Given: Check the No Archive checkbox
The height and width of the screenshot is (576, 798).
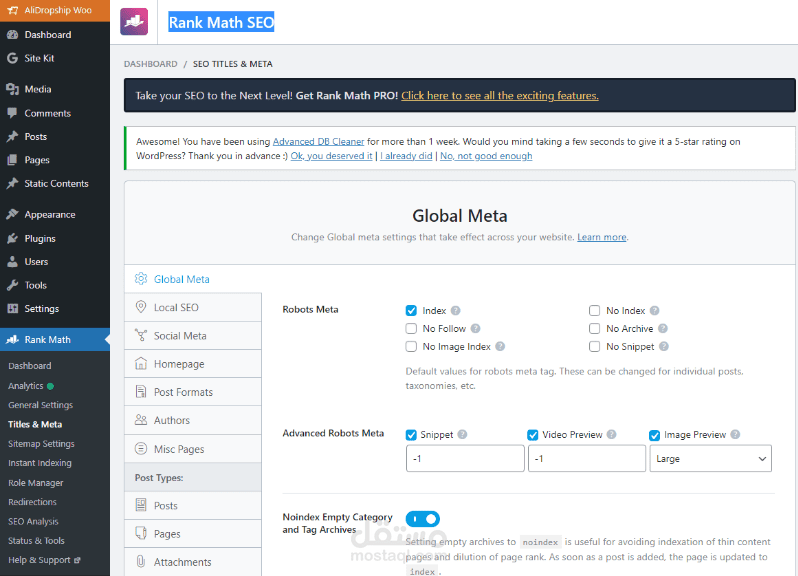Looking at the screenshot, I should click(594, 328).
